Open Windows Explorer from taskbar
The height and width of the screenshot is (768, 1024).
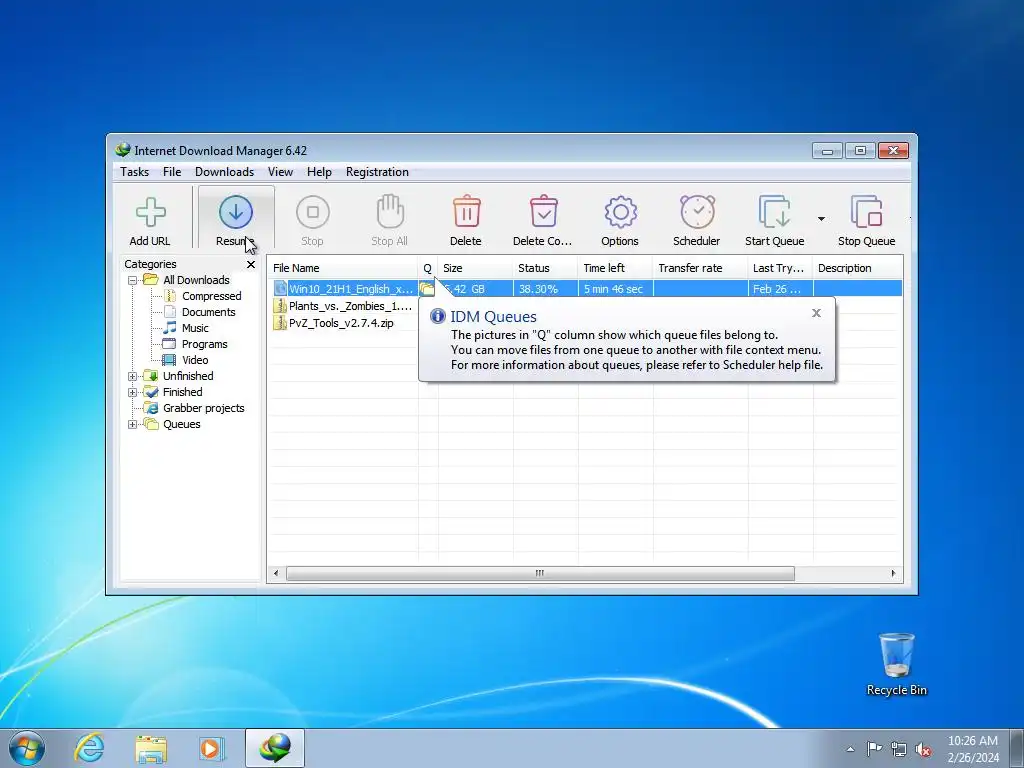pos(151,749)
